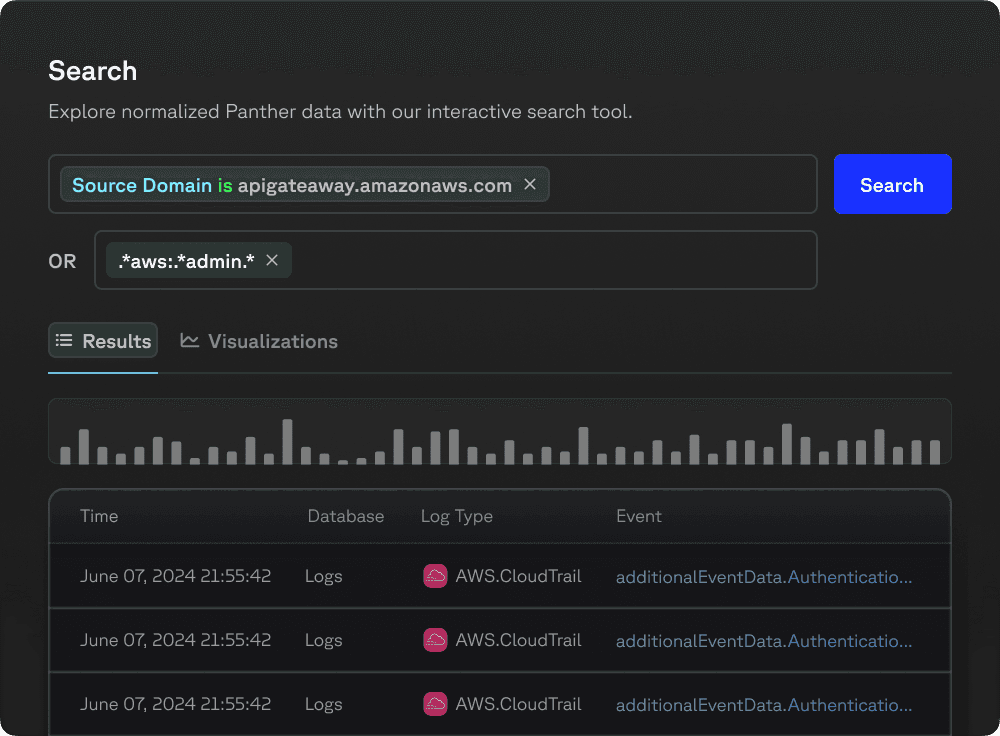The image size is (1000, 736).
Task: Click the Results list icon
Action: (64, 341)
